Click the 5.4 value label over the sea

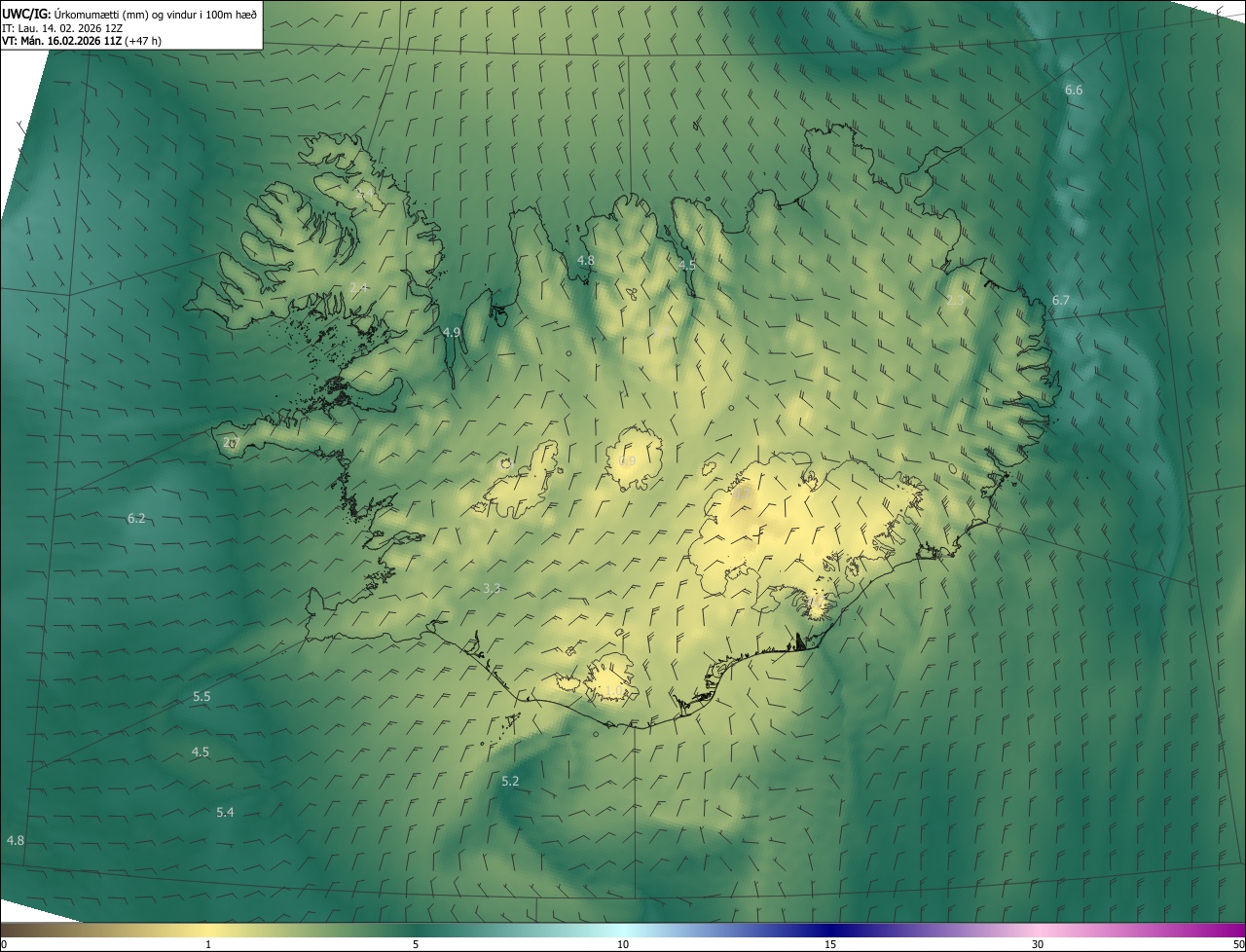pyautogui.click(x=225, y=812)
